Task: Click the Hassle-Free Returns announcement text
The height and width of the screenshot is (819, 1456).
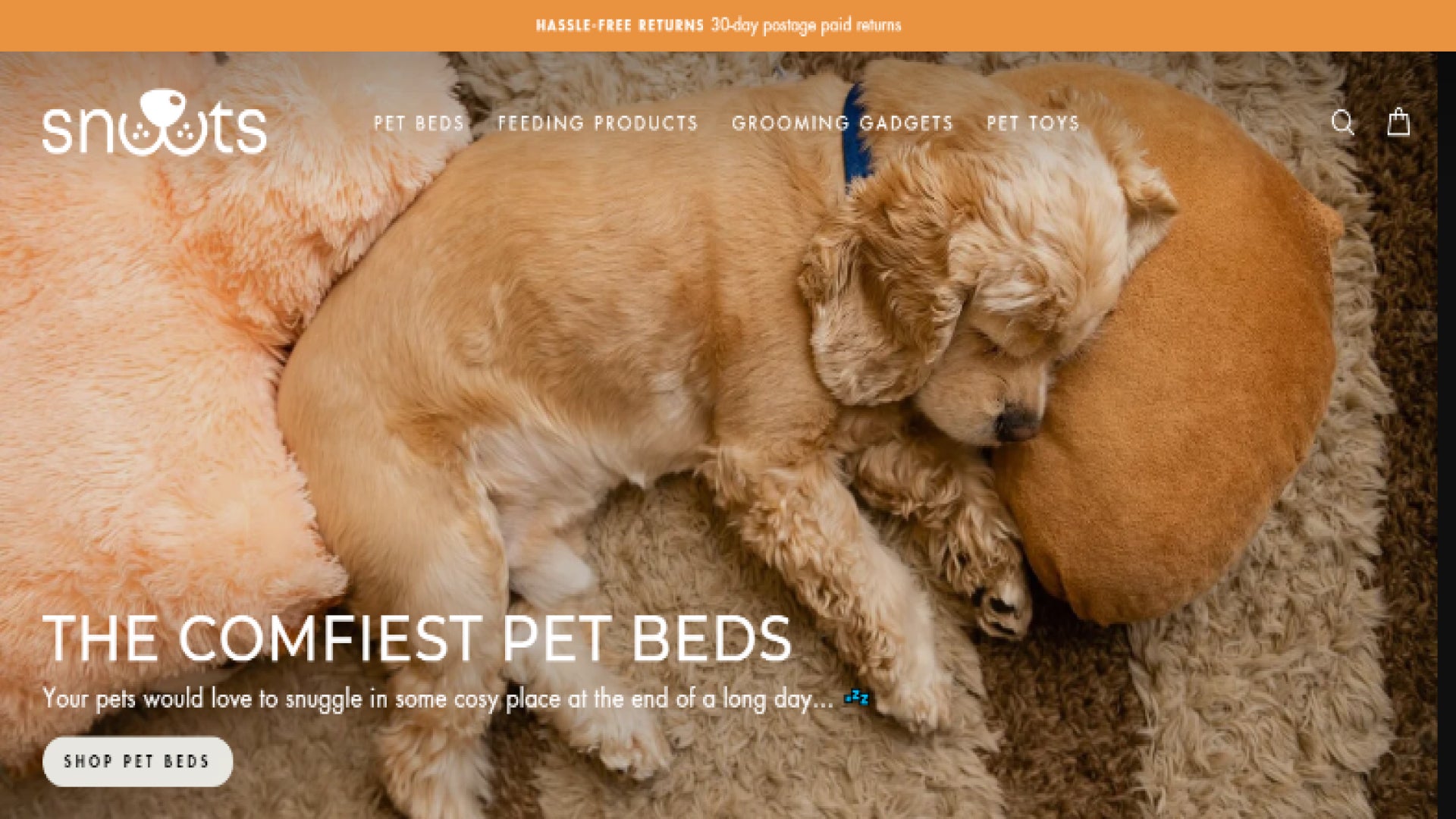Action: [620, 25]
